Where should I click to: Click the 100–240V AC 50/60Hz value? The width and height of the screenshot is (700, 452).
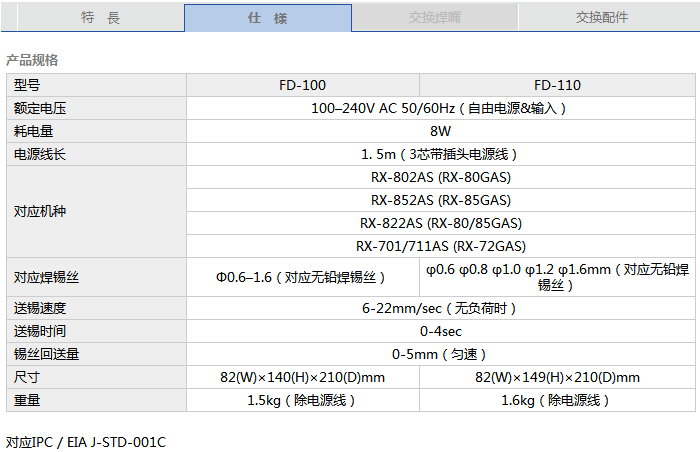441,108
